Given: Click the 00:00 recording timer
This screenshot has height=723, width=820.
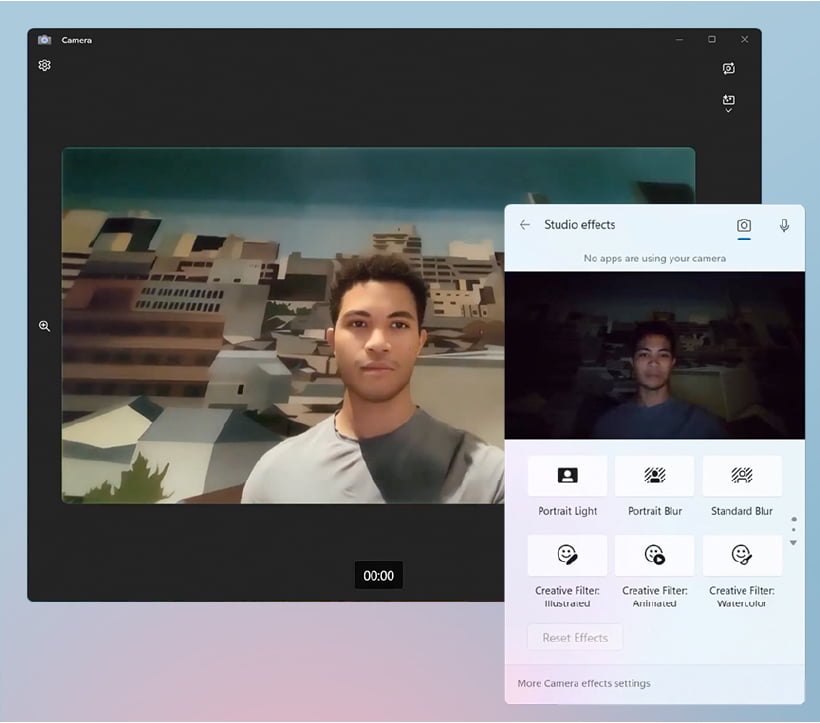Looking at the screenshot, I should (379, 576).
